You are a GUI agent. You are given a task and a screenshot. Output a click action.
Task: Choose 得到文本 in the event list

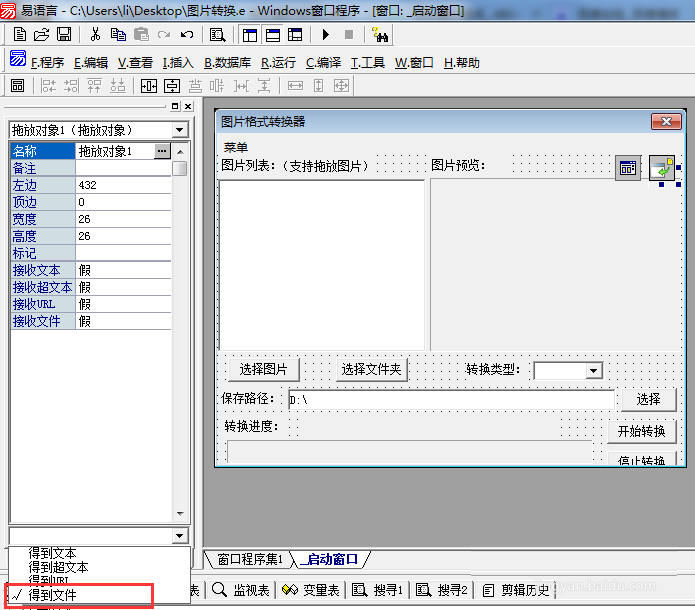(52, 553)
